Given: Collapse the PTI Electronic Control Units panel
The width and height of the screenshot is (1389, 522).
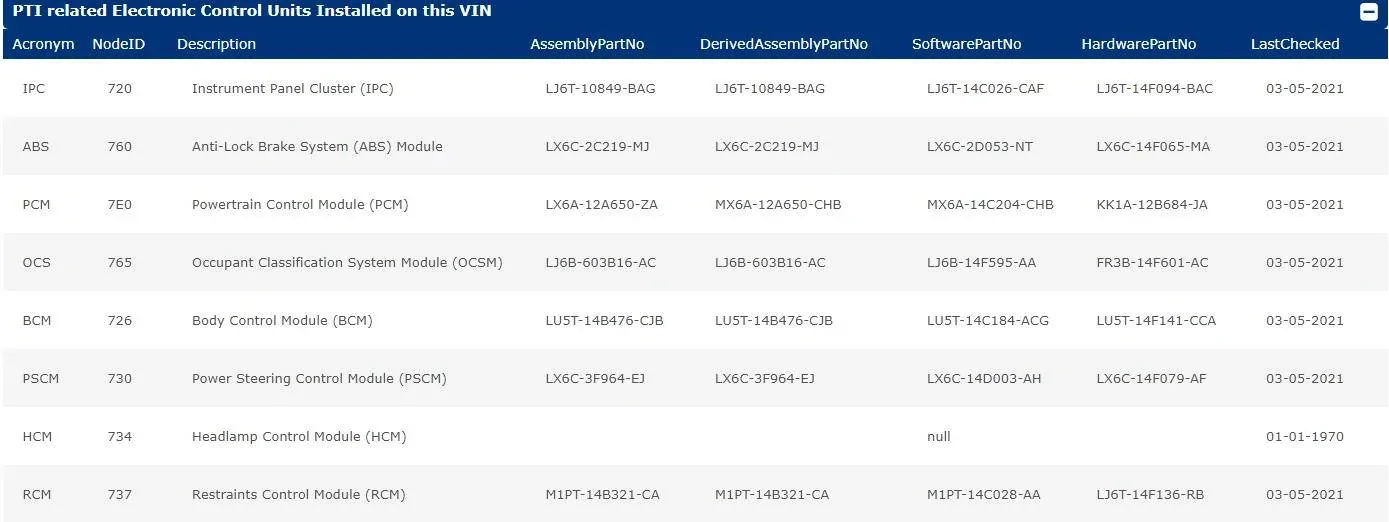Looking at the screenshot, I should [x=1368, y=12].
